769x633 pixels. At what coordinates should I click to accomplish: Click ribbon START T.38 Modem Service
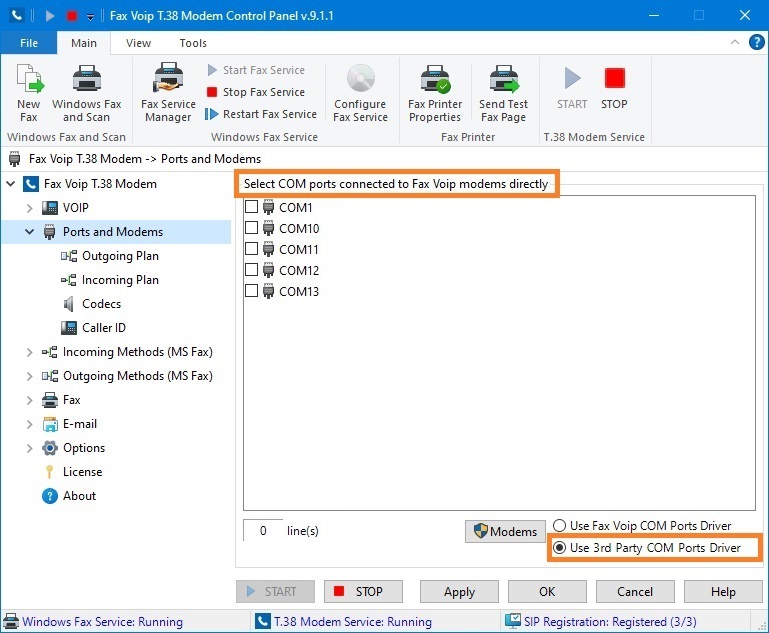tap(572, 89)
